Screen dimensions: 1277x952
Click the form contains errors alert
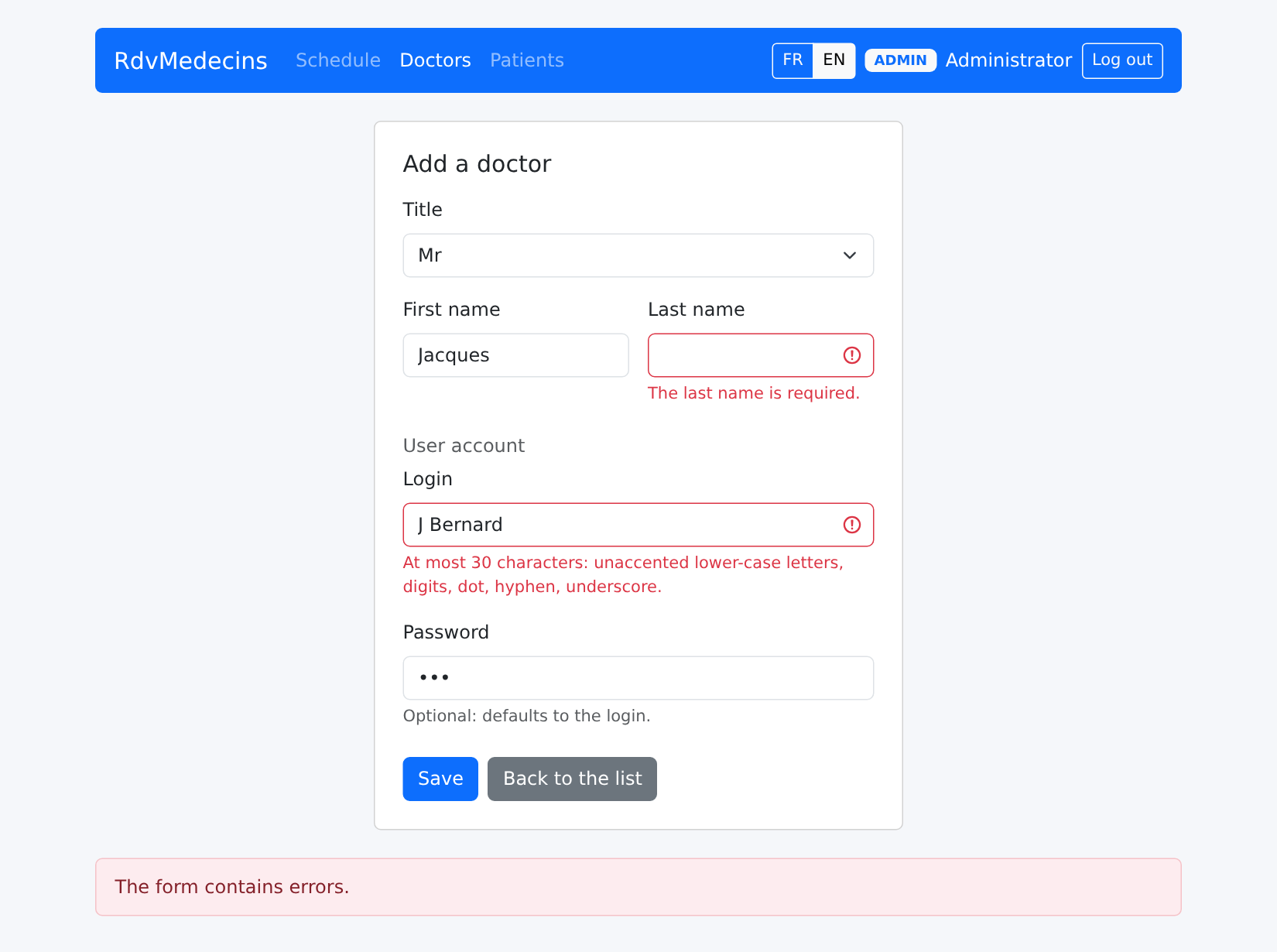pyautogui.click(x=638, y=887)
